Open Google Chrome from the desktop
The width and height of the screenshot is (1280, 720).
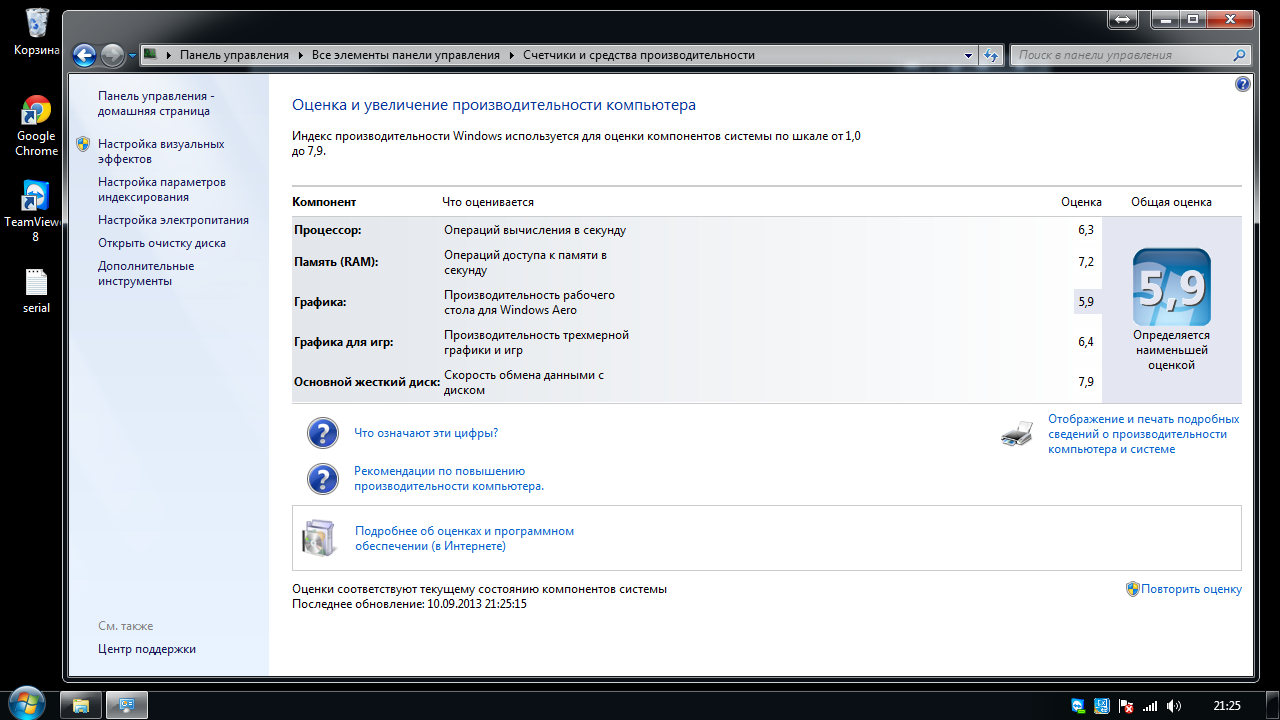36,126
